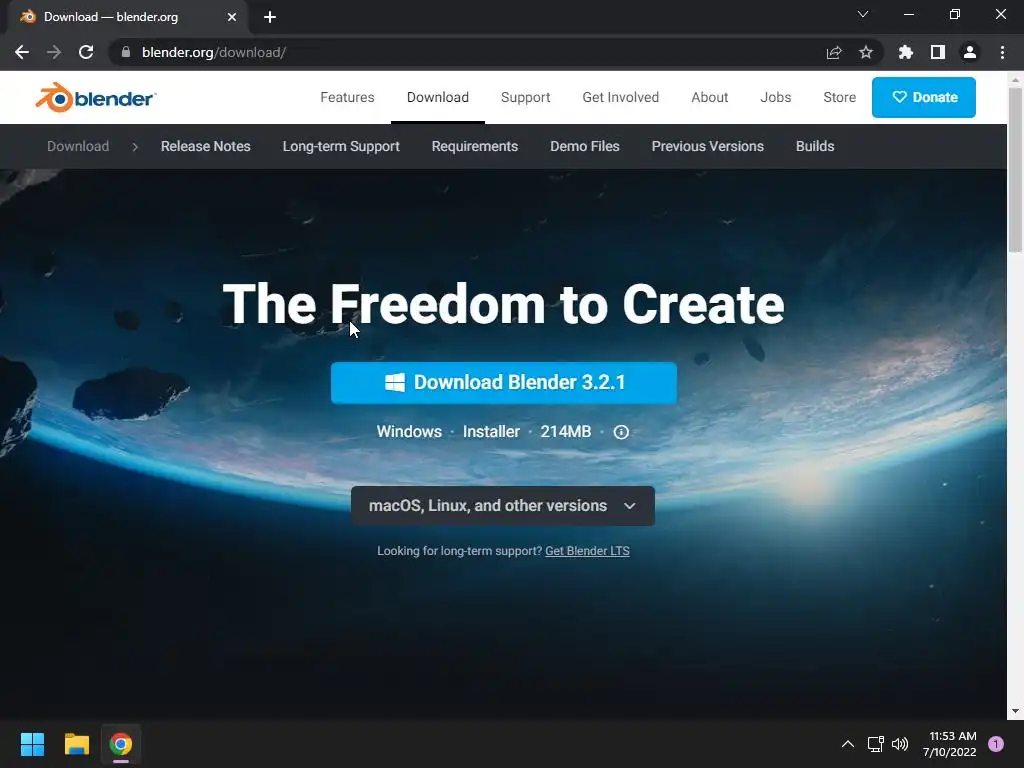The width and height of the screenshot is (1024, 768).
Task: Click the browser forward arrow
Action: [54, 52]
